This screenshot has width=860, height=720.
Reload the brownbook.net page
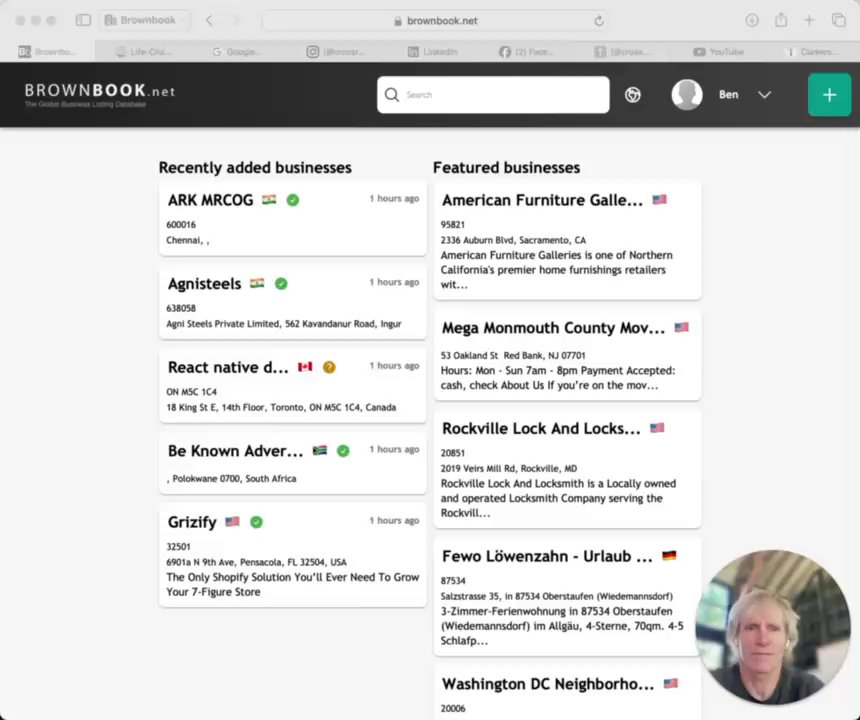(599, 20)
